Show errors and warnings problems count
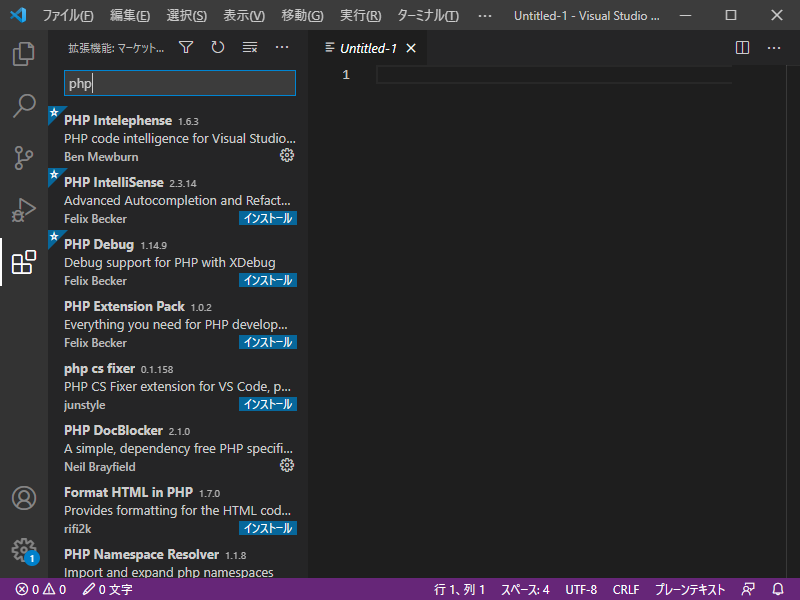The image size is (800, 600). pyautogui.click(x=41, y=589)
